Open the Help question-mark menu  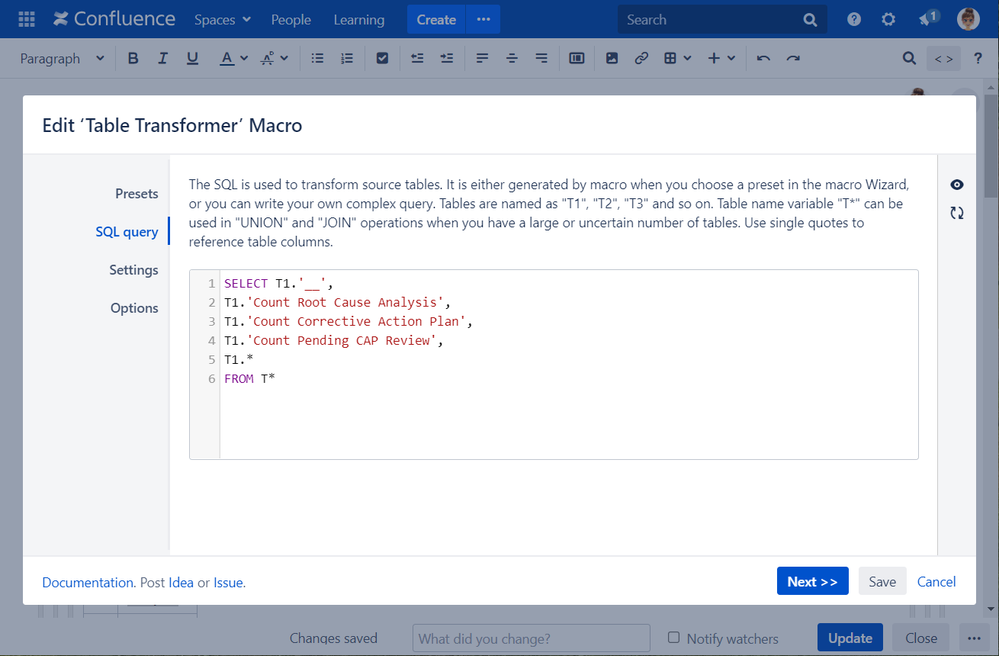point(854,20)
